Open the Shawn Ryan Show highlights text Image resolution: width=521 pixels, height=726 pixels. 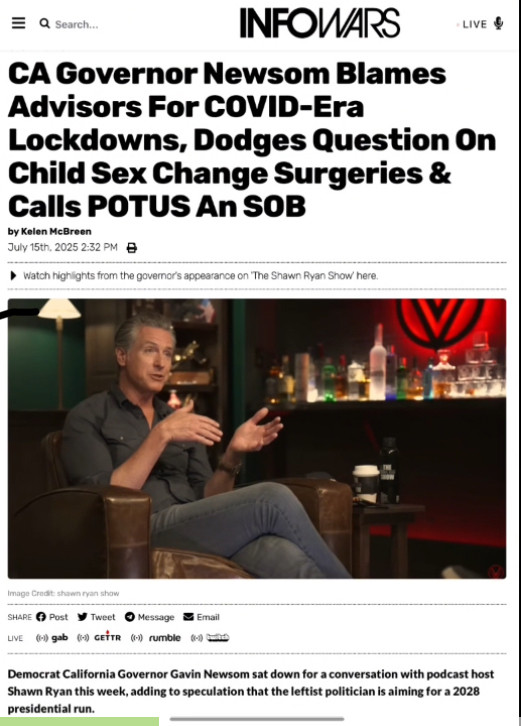[x=201, y=275]
